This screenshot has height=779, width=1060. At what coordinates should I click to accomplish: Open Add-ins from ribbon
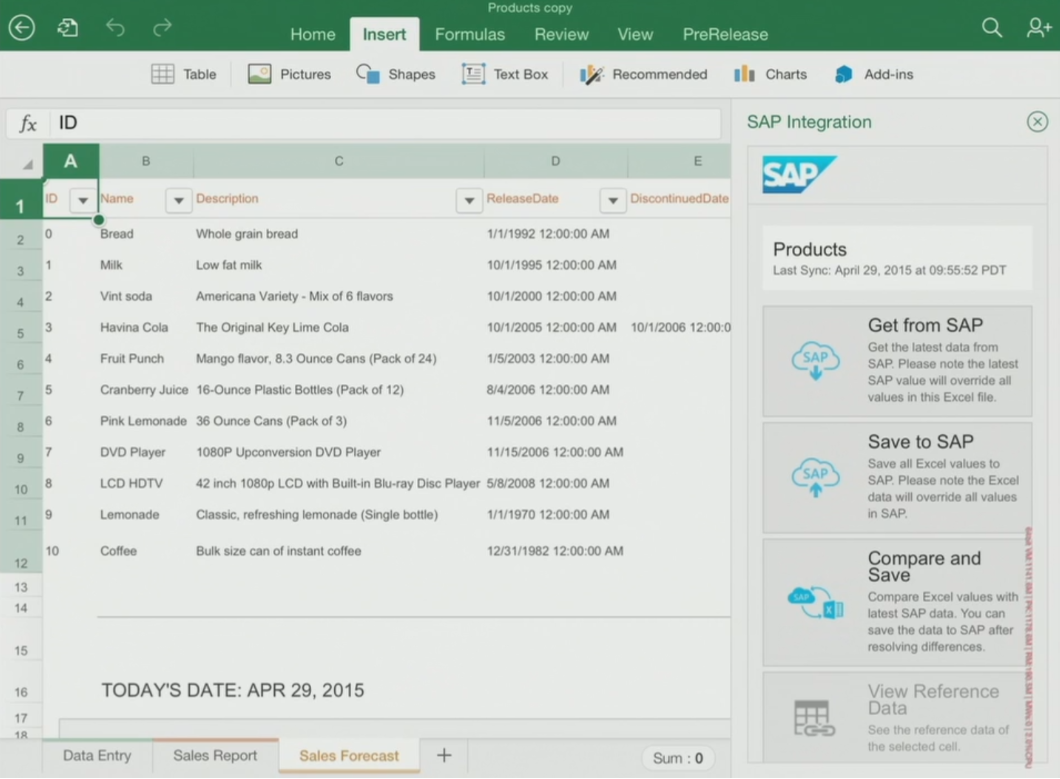click(874, 74)
